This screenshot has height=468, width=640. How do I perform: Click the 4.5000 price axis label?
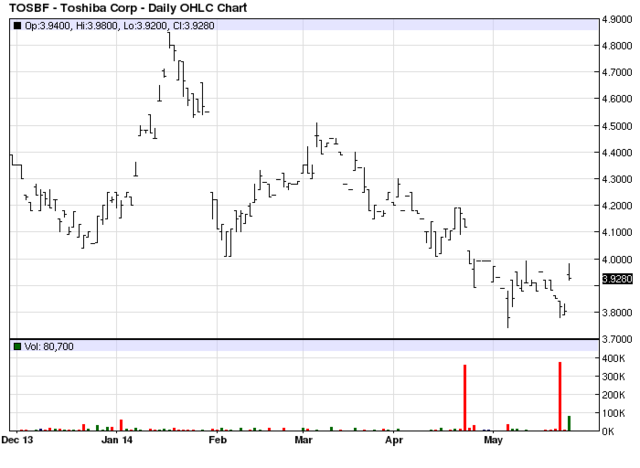tap(617, 126)
